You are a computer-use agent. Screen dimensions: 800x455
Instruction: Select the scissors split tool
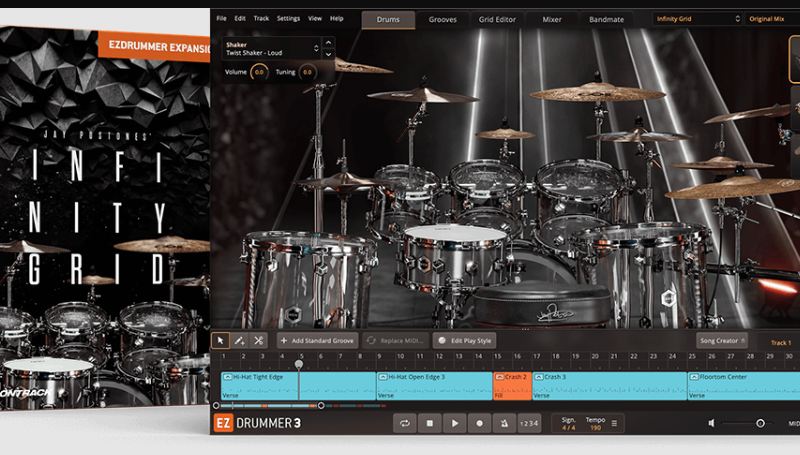coord(258,340)
